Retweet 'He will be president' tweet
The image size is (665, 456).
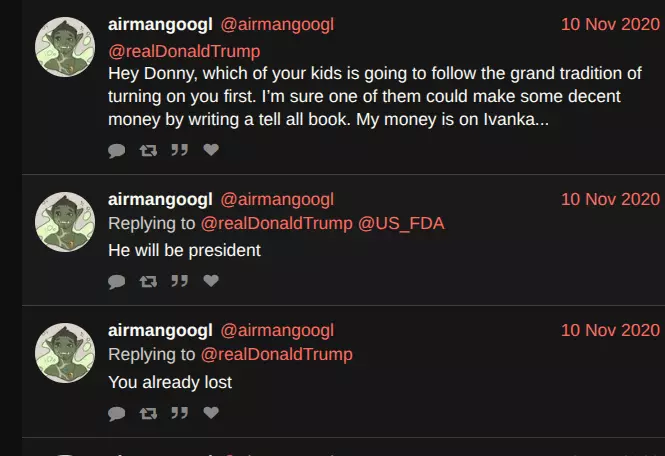point(148,281)
